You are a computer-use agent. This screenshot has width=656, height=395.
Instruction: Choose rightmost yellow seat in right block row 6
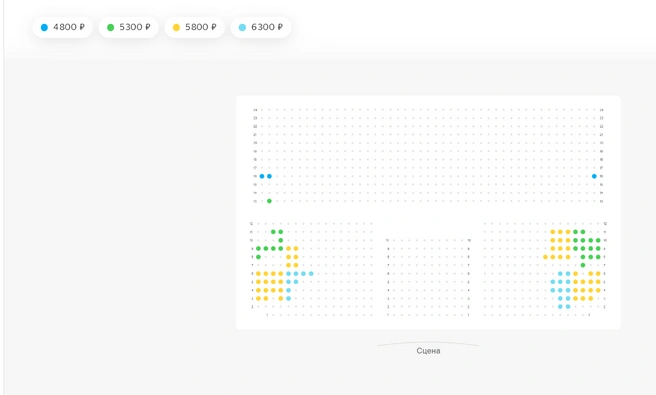[598, 274]
